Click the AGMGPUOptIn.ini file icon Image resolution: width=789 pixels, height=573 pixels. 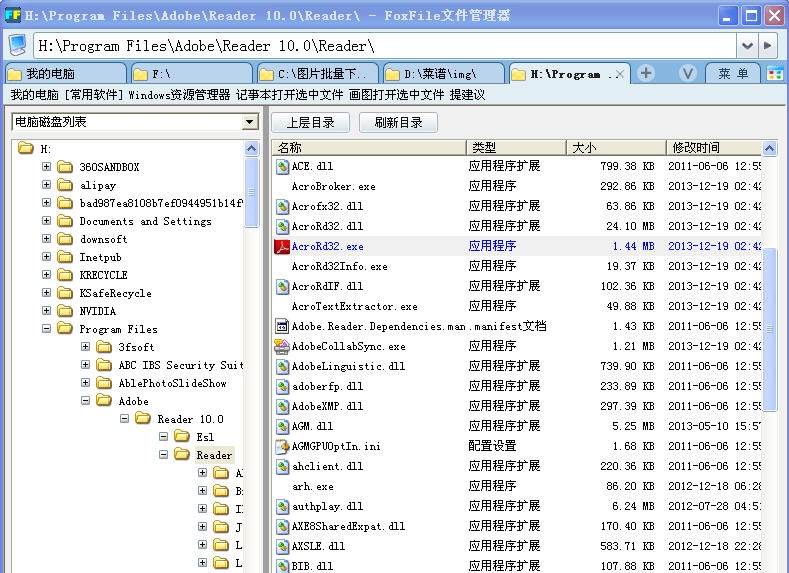click(x=282, y=446)
